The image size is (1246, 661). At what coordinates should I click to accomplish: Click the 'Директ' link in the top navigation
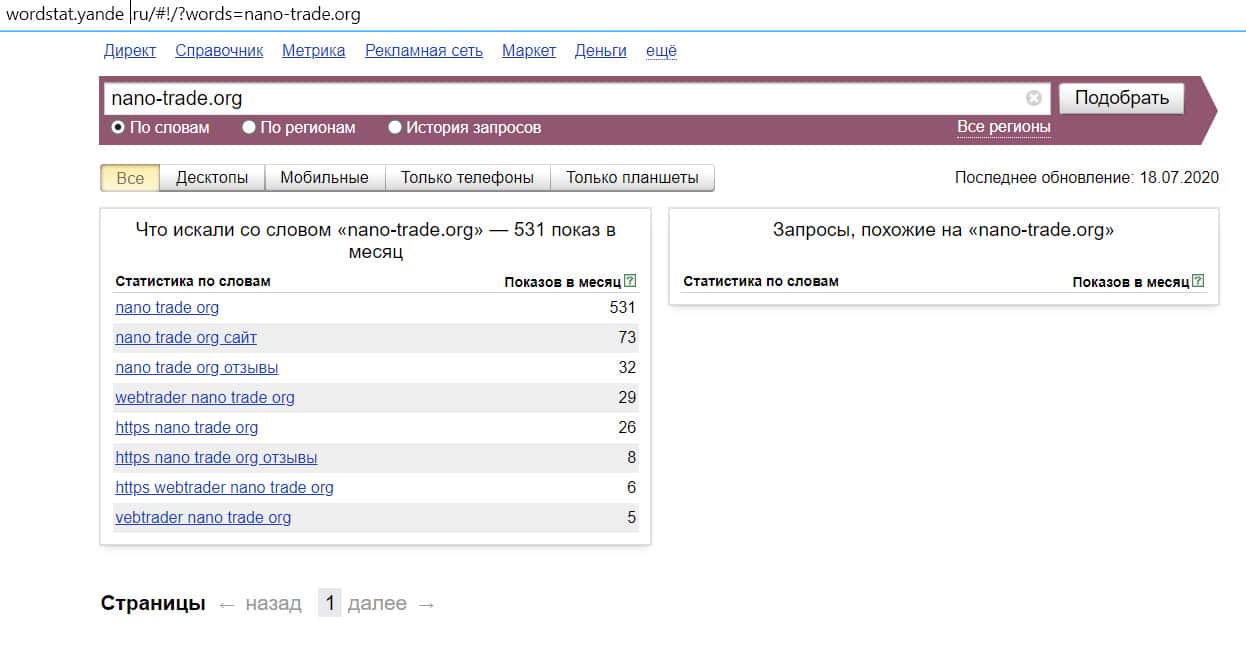[x=130, y=51]
